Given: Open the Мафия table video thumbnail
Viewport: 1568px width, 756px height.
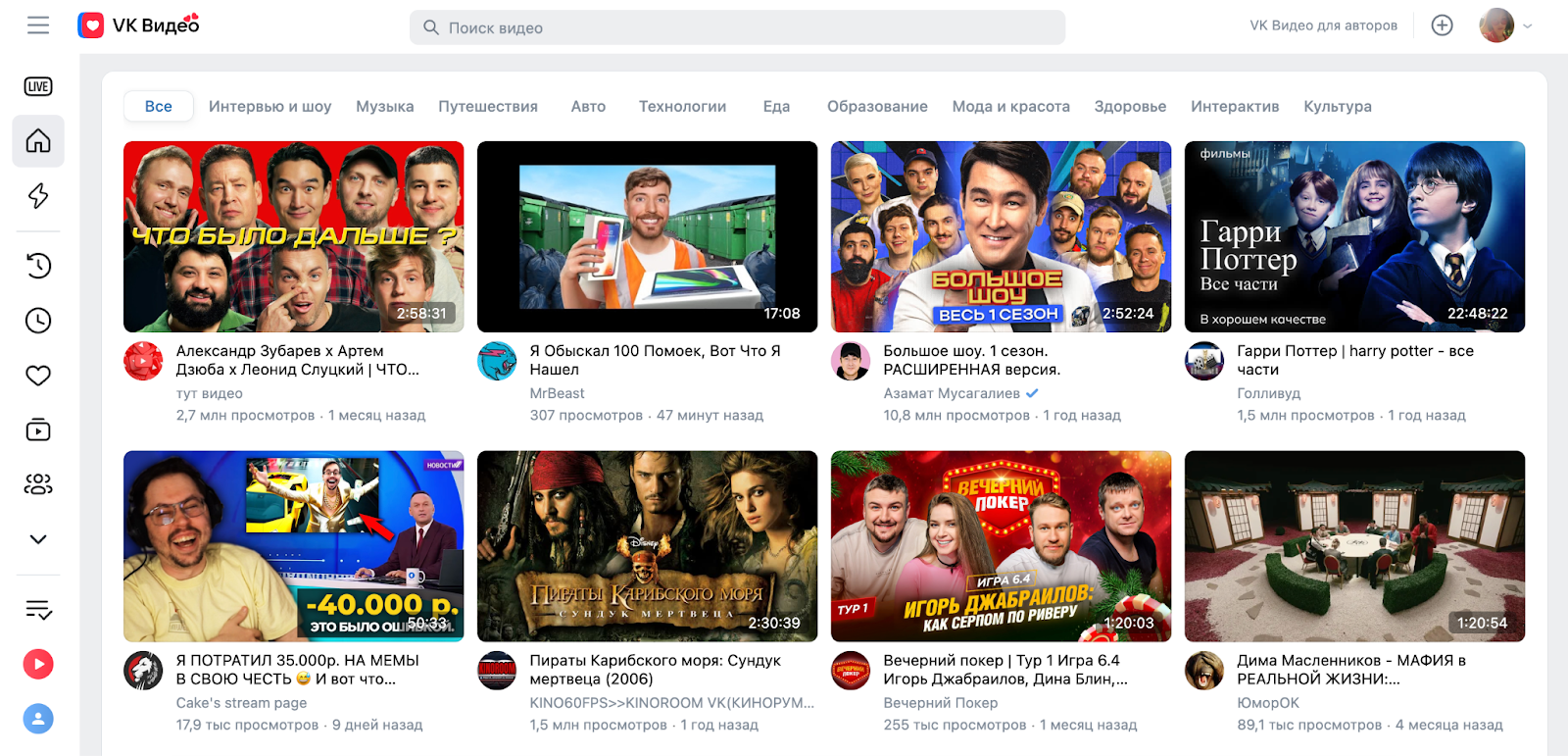Looking at the screenshot, I should click(x=1354, y=546).
